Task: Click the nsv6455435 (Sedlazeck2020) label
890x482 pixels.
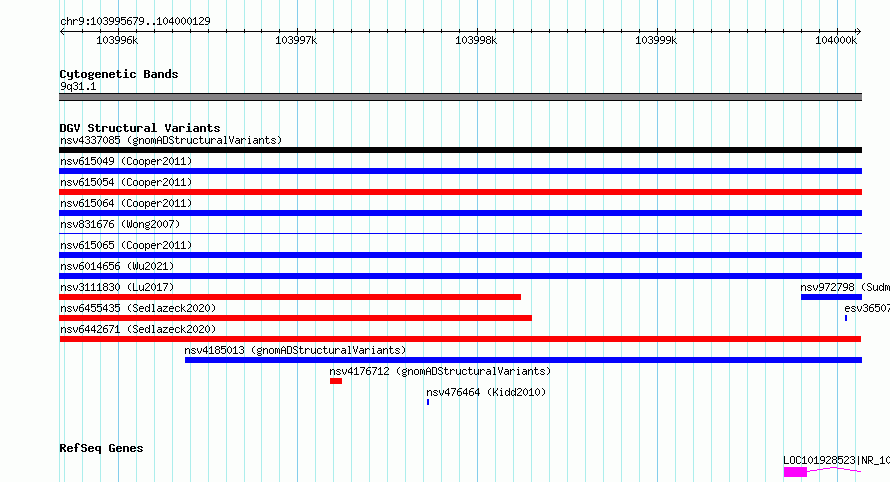Action: [138, 308]
